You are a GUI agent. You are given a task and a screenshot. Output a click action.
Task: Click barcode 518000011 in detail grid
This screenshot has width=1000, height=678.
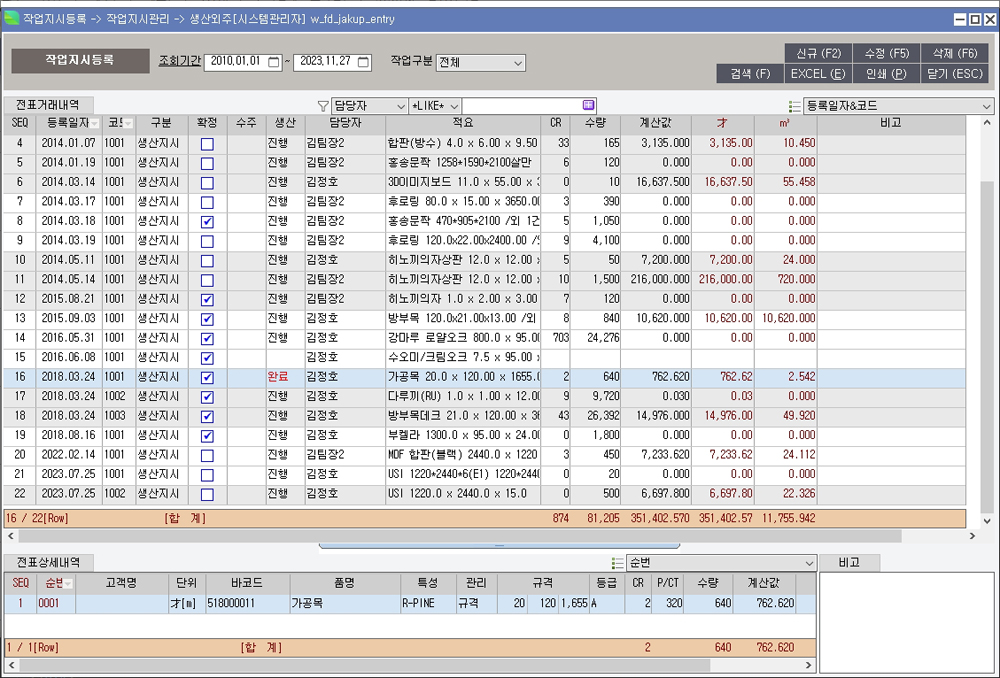tap(247, 603)
